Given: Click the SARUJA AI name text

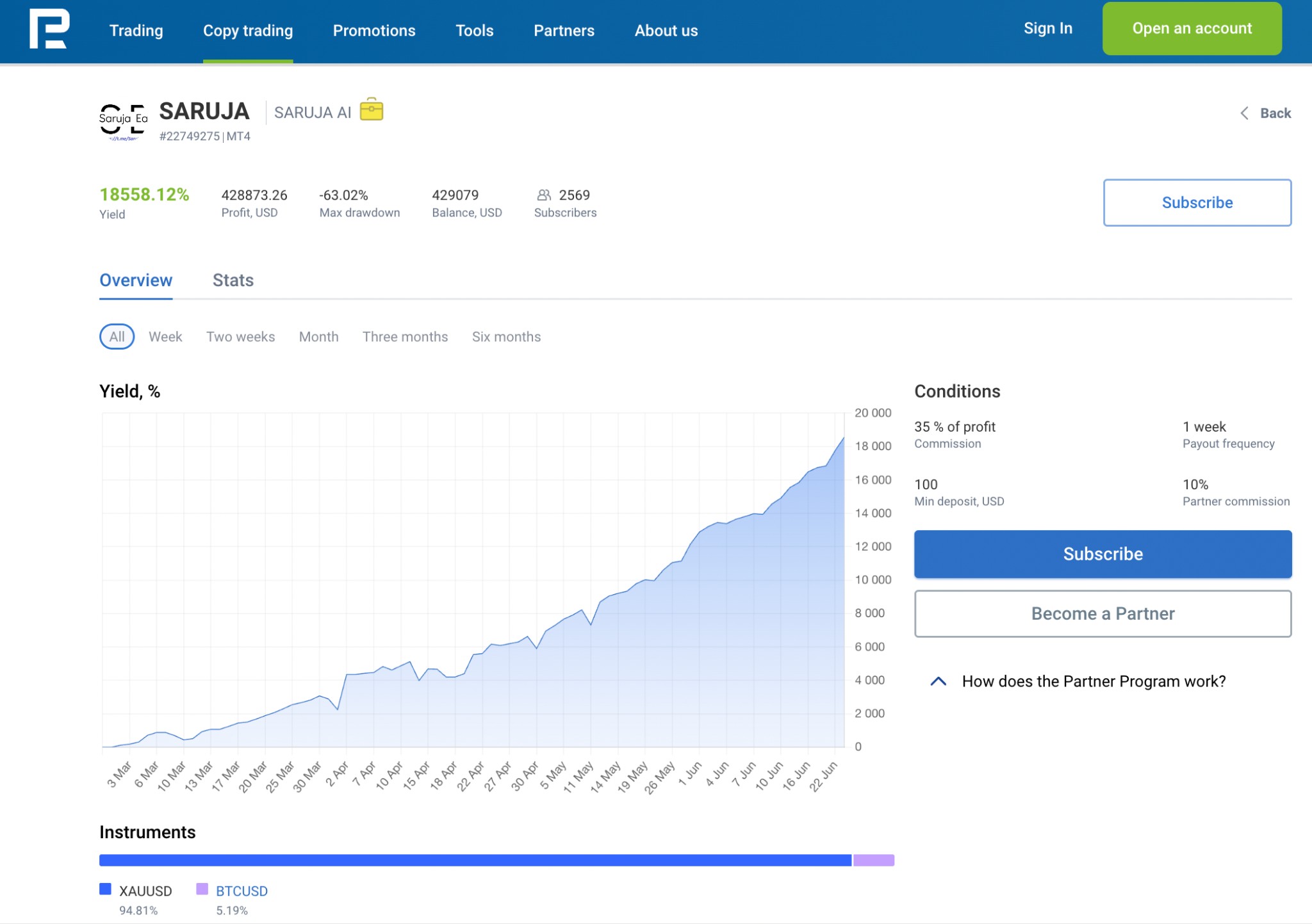Looking at the screenshot, I should tap(313, 113).
